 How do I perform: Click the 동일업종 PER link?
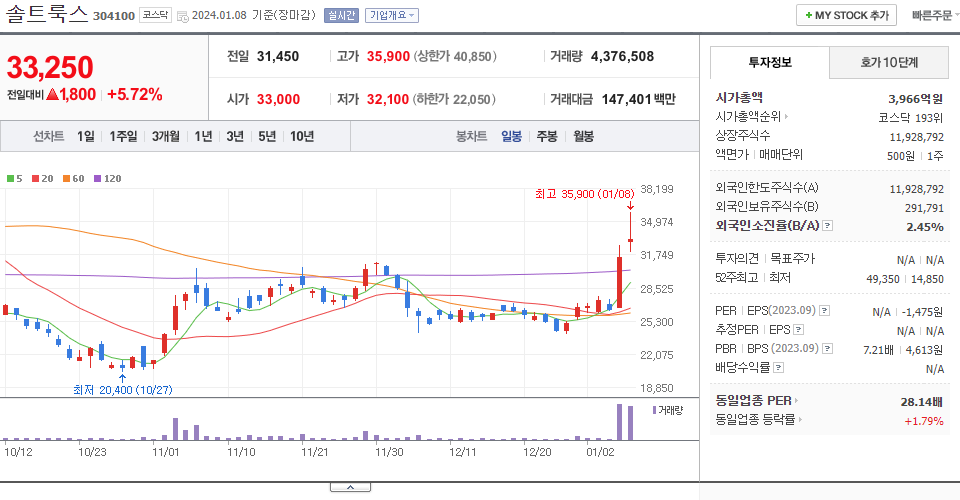753,401
